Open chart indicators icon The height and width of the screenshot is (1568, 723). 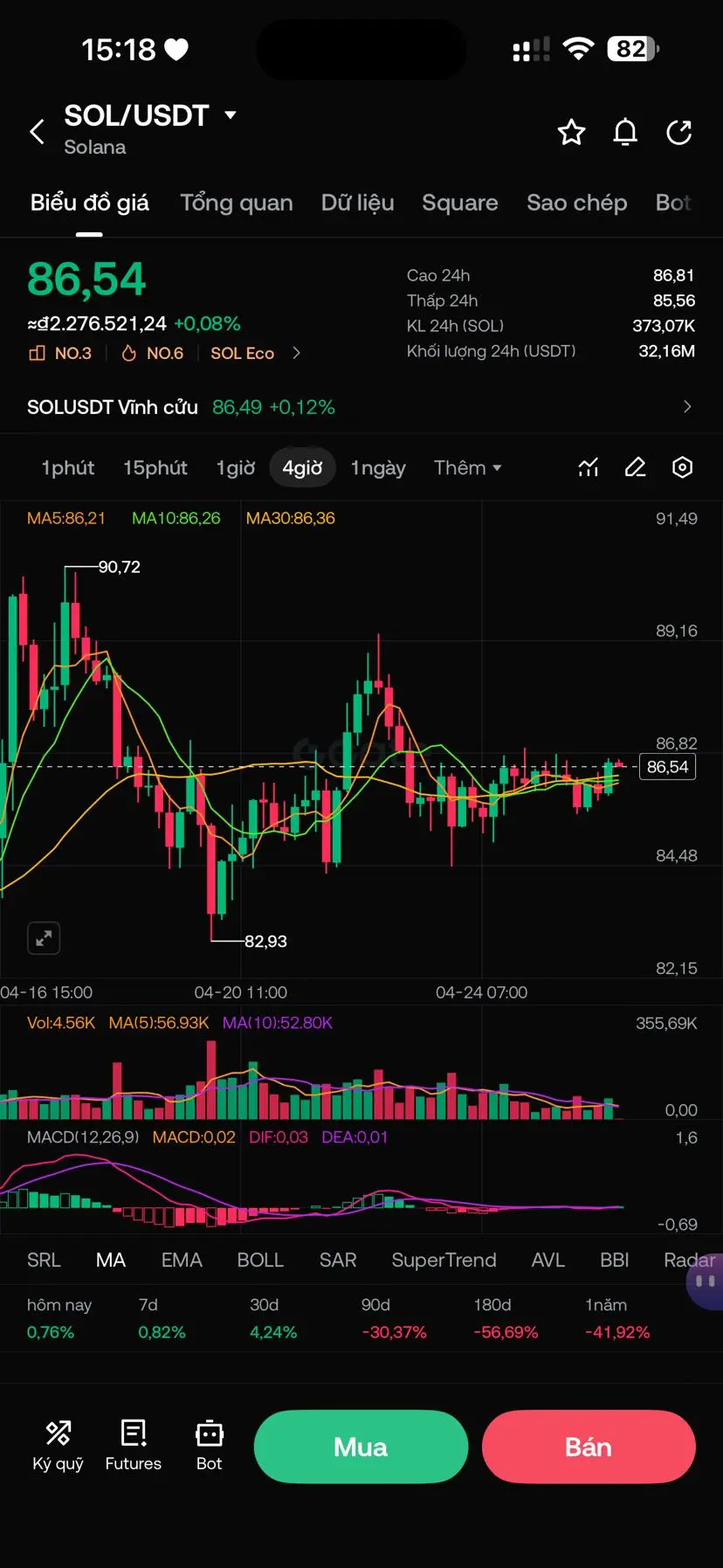tap(589, 467)
